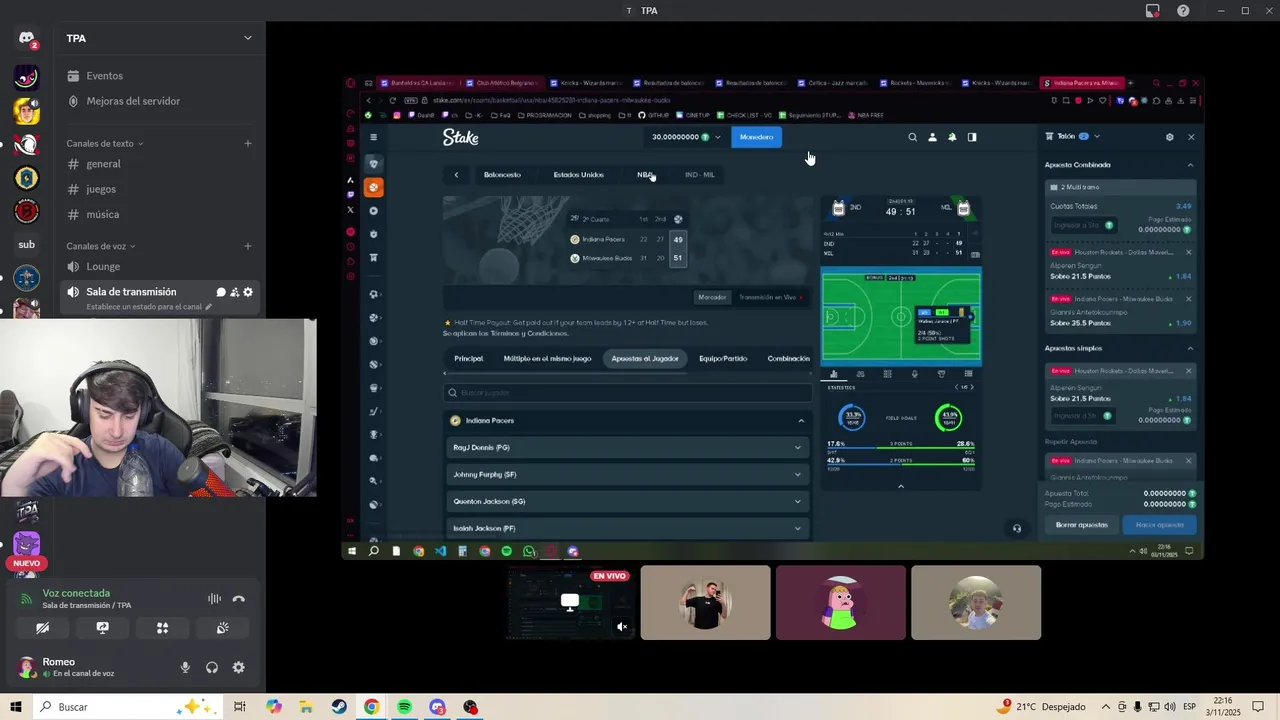Viewport: 1280px width, 720px height.
Task: Collapse the Canales de texto category
Action: coord(104,143)
